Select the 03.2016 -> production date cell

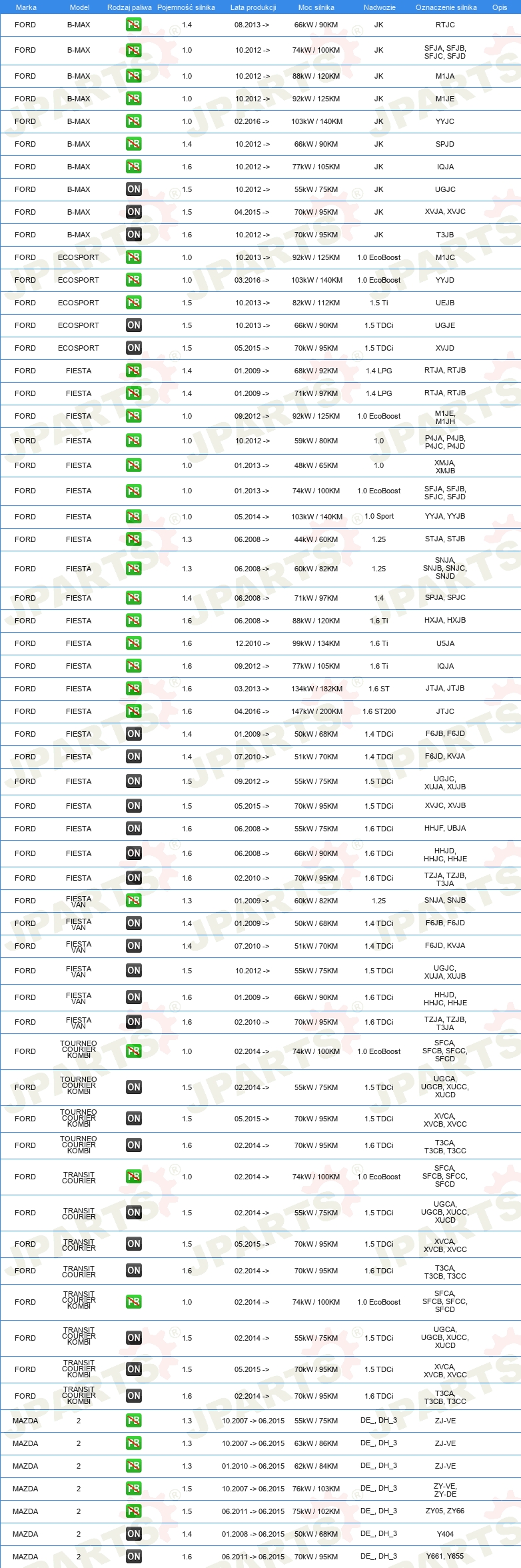[252, 280]
